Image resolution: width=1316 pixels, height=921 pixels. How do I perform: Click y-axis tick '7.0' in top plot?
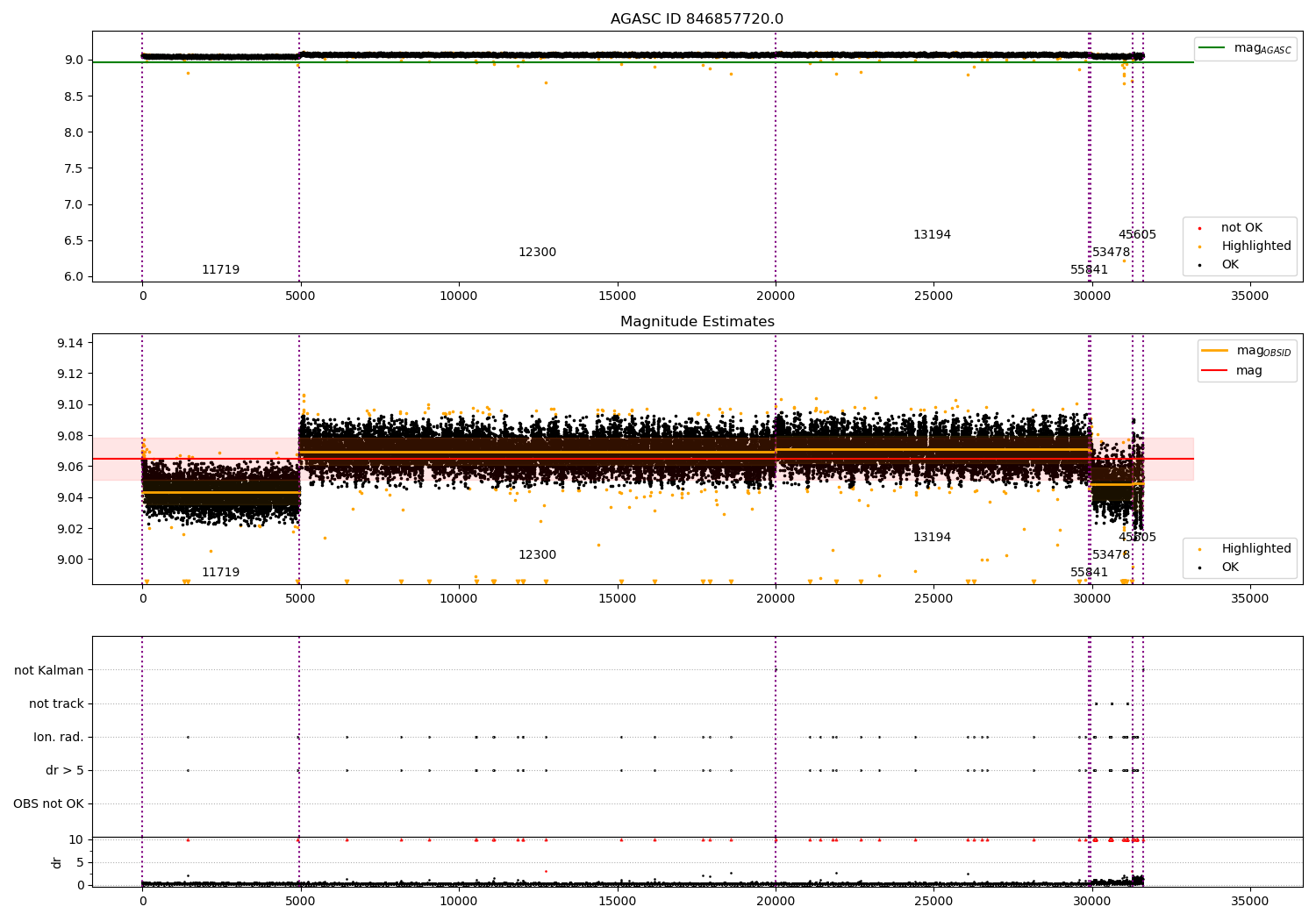pyautogui.click(x=75, y=204)
